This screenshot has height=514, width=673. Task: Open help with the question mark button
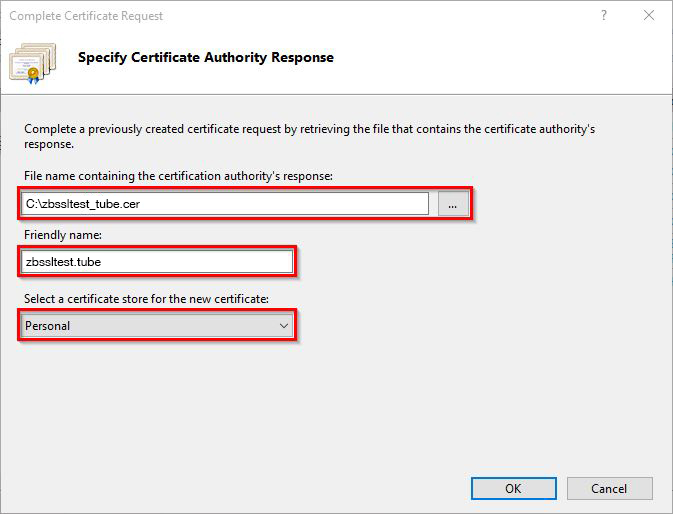coord(604,16)
